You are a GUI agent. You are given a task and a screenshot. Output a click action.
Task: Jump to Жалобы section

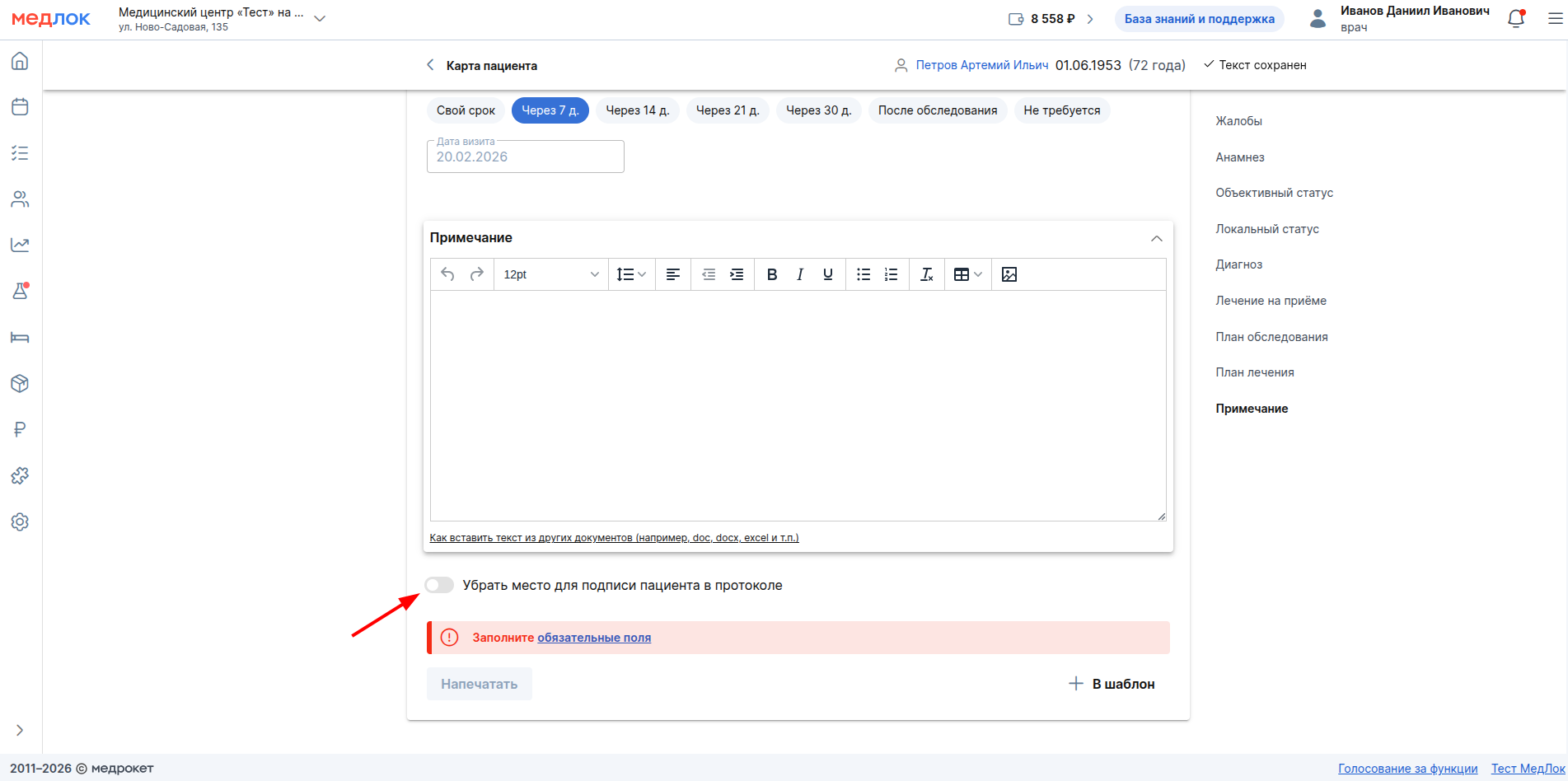(x=1238, y=121)
